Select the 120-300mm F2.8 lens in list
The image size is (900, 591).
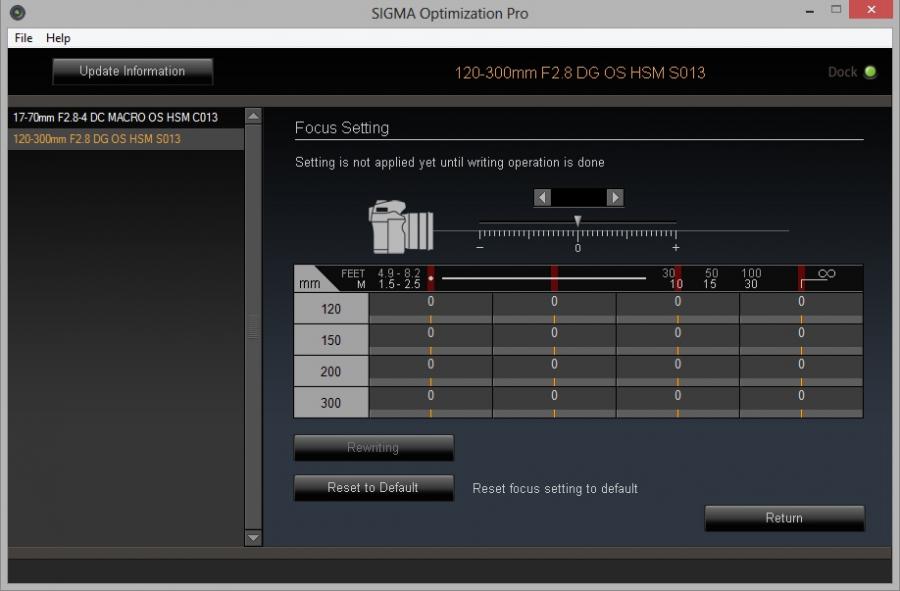tap(97, 139)
